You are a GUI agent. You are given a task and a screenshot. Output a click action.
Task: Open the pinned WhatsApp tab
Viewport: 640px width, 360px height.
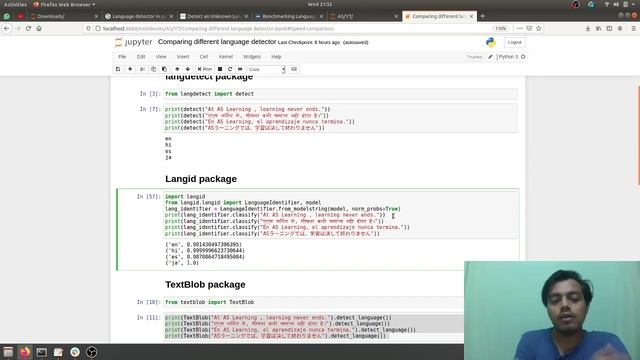(x=7, y=16)
